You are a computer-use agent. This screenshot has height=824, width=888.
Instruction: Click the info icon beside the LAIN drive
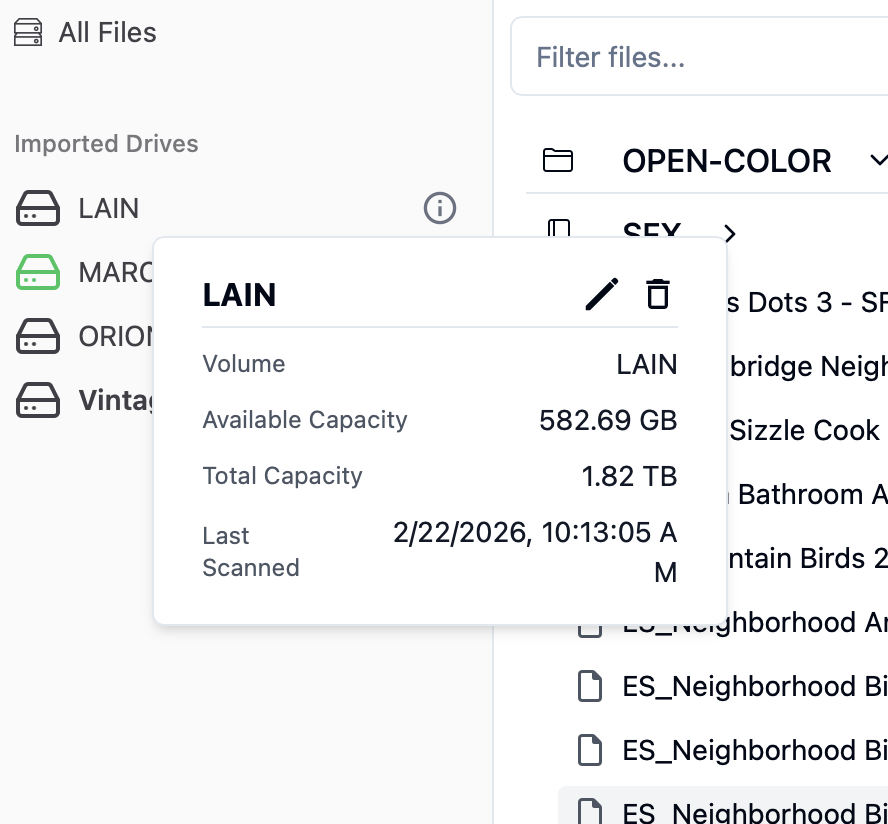440,208
